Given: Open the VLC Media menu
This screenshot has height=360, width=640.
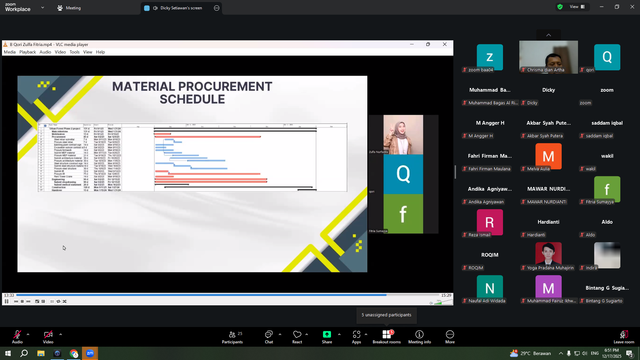Looking at the screenshot, I should (x=10, y=52).
